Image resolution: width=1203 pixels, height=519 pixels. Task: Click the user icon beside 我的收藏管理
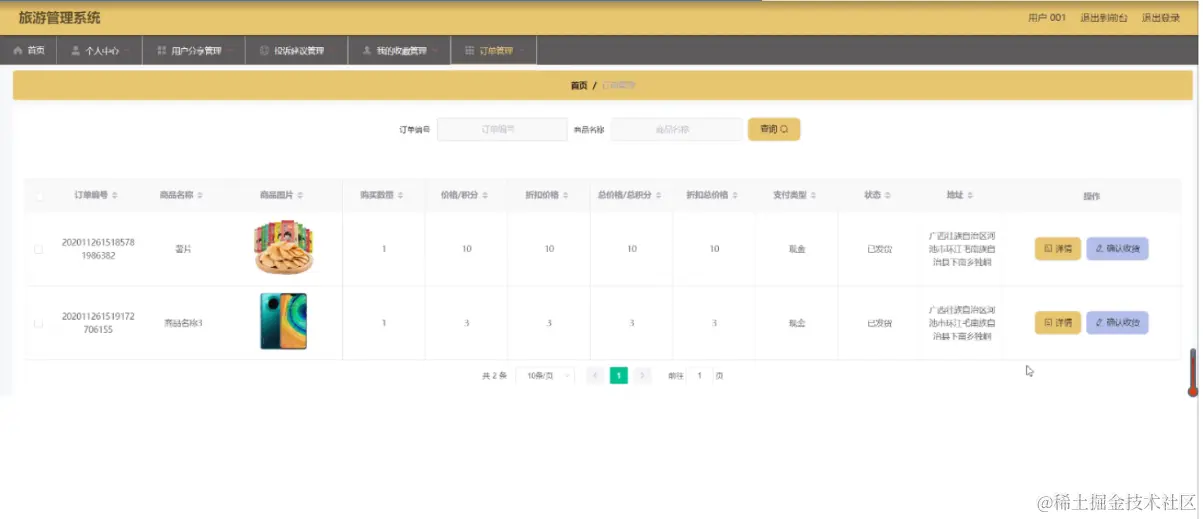point(367,50)
